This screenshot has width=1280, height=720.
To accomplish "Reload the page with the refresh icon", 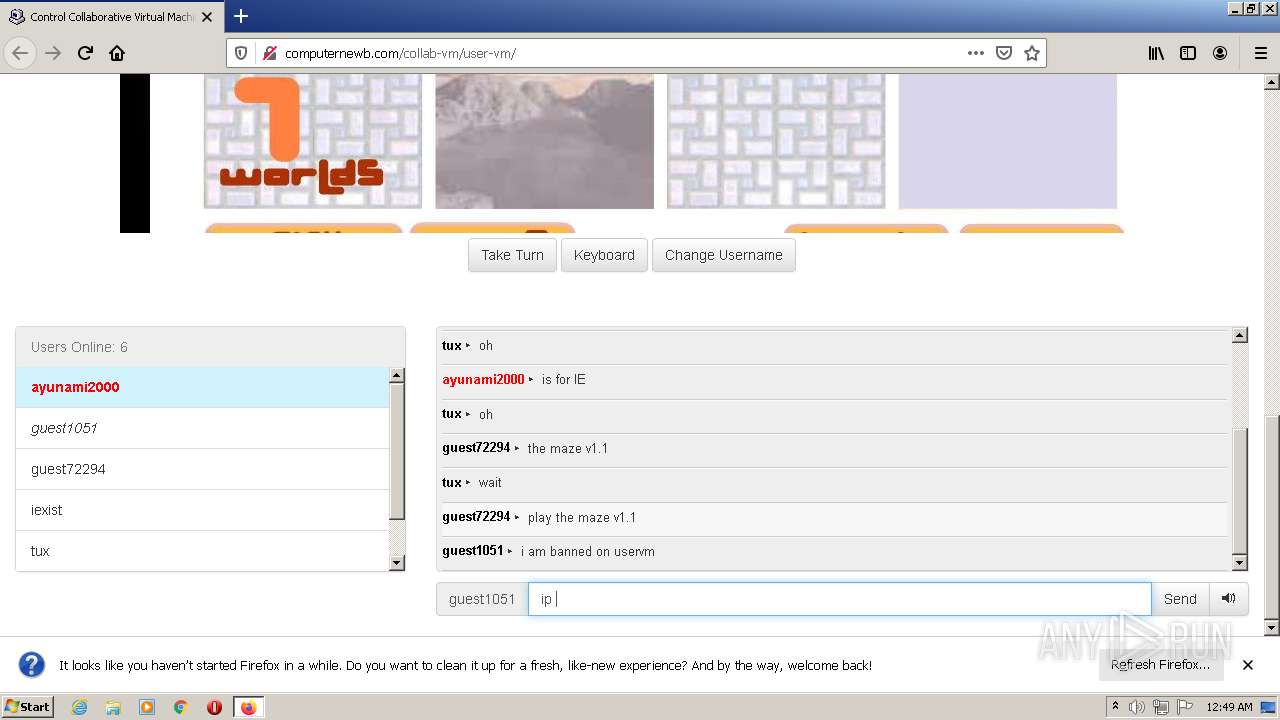I will pyautogui.click(x=86, y=53).
